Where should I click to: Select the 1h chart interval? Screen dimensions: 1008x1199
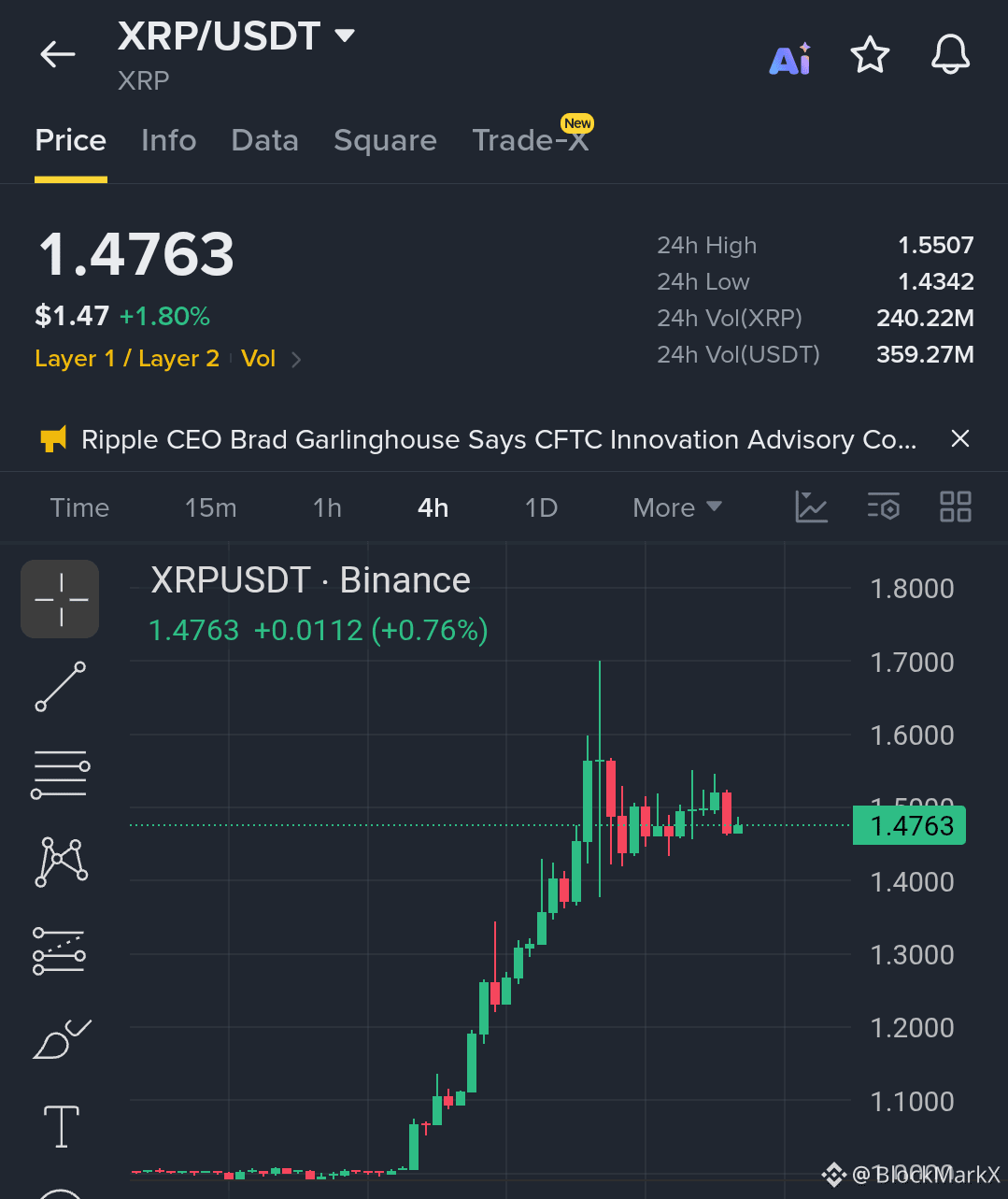(327, 507)
